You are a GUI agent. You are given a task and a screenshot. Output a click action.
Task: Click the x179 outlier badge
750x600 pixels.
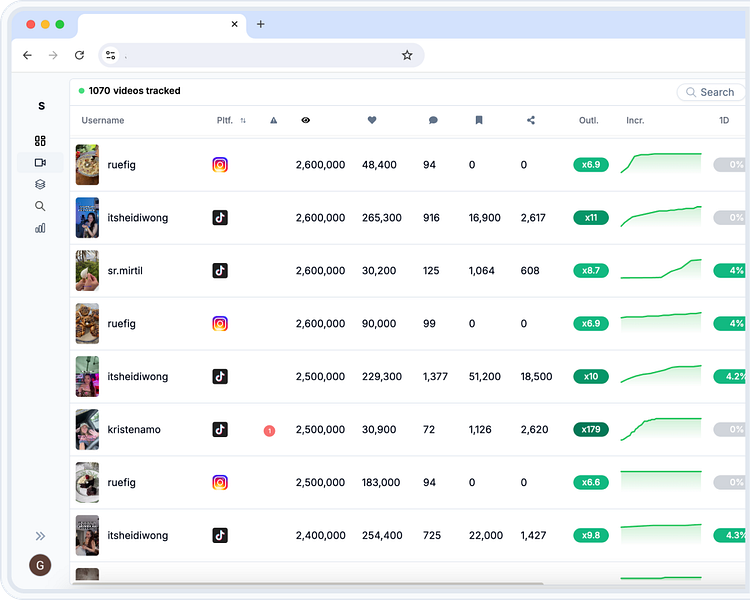tap(591, 430)
